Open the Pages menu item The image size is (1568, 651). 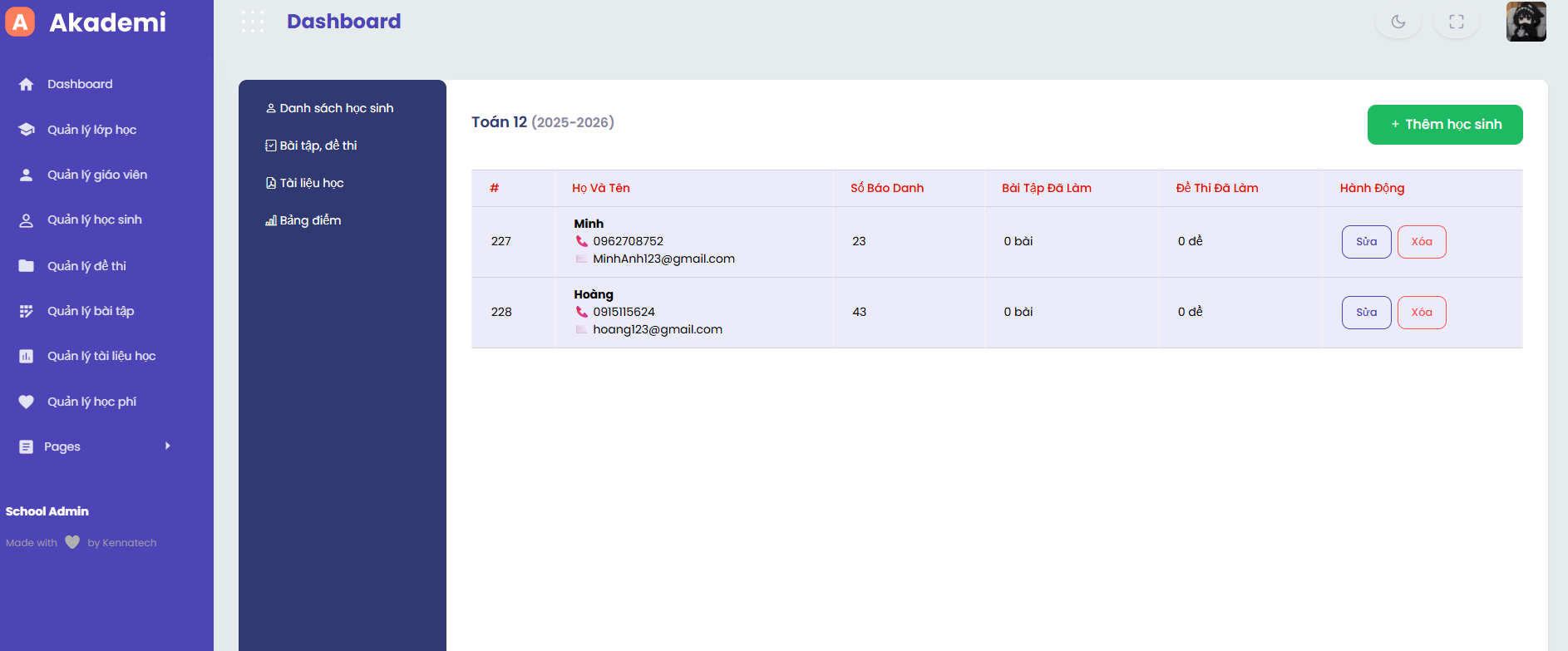tap(62, 446)
